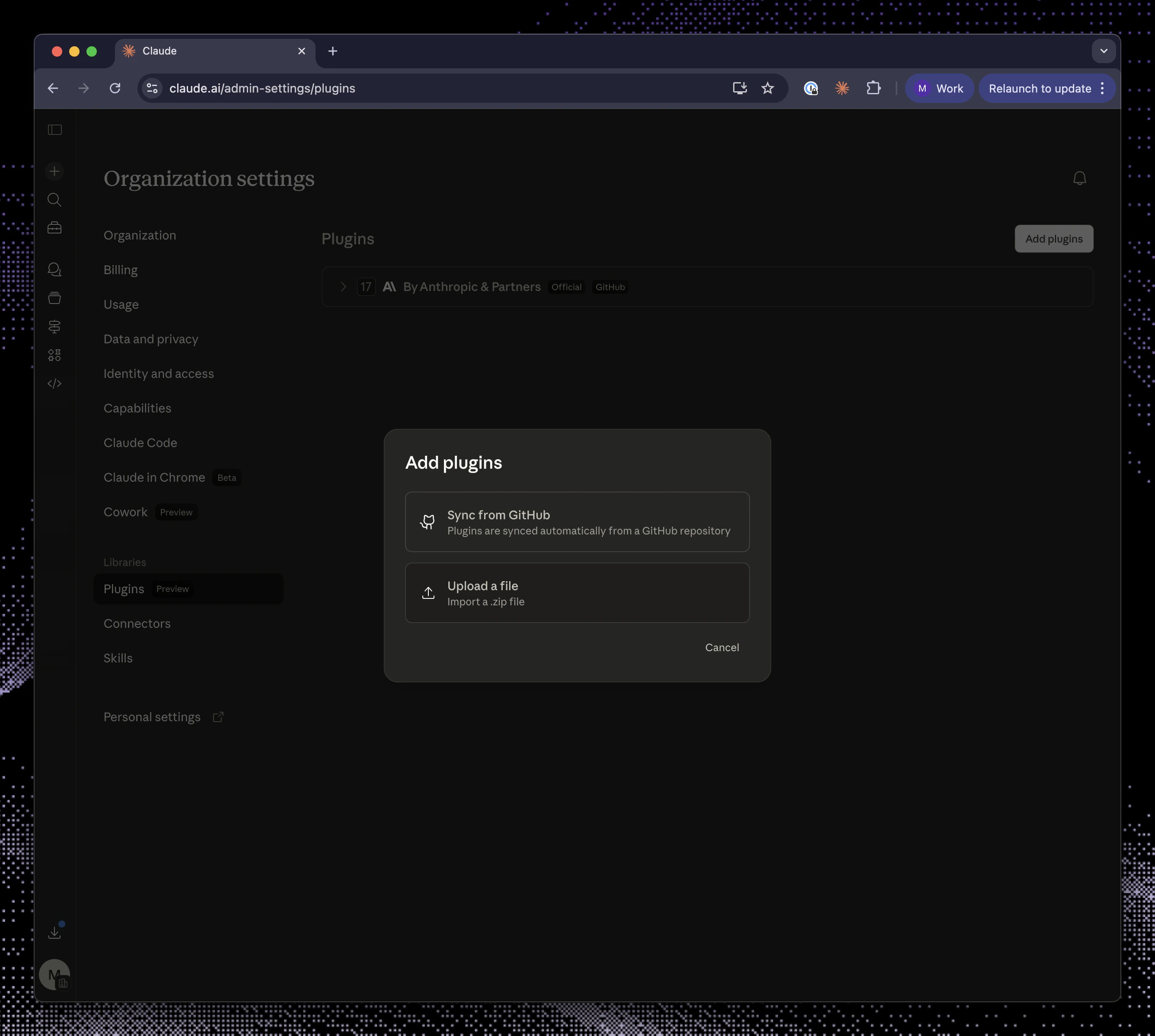
Task: Open the Work profile menu in browser toolbar
Action: [939, 88]
